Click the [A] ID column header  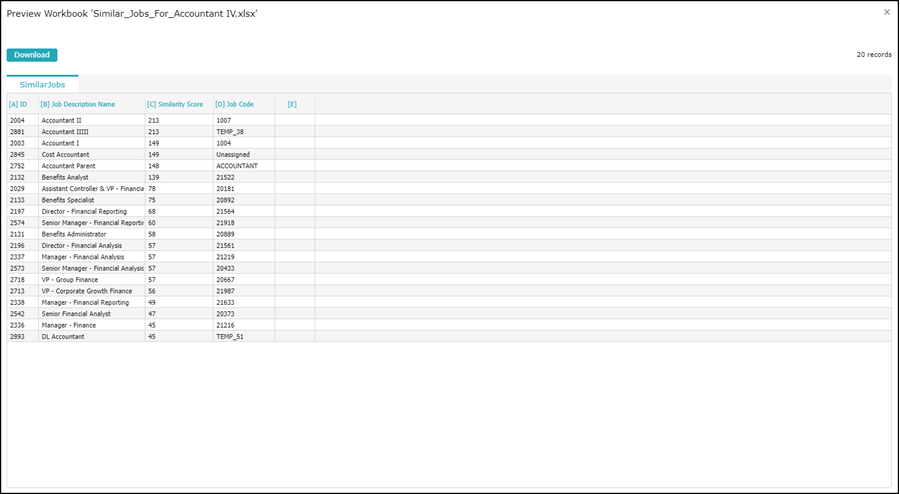tap(18, 104)
